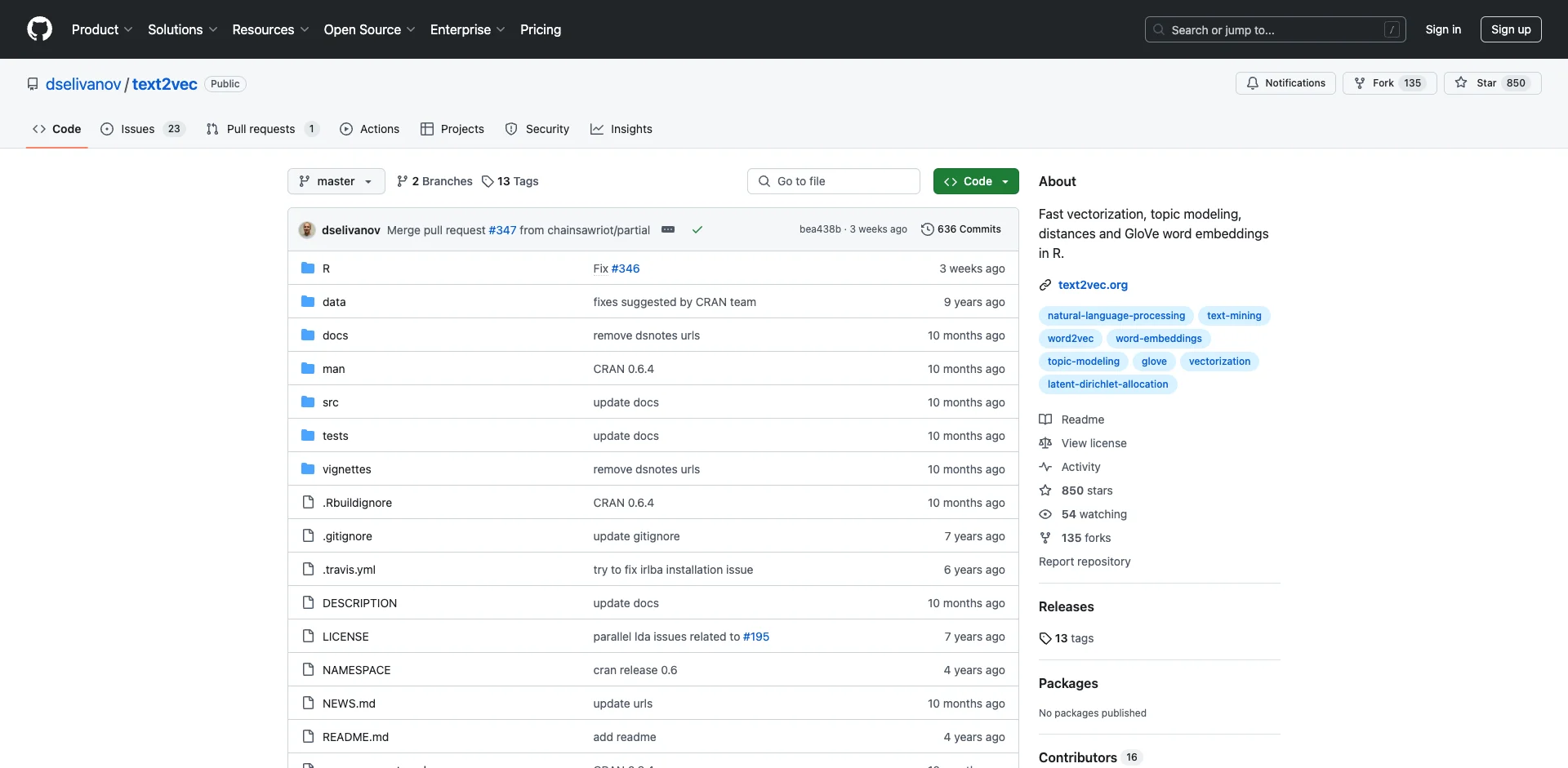Click Report repository link
This screenshot has width=1568, height=768.
[x=1085, y=562]
